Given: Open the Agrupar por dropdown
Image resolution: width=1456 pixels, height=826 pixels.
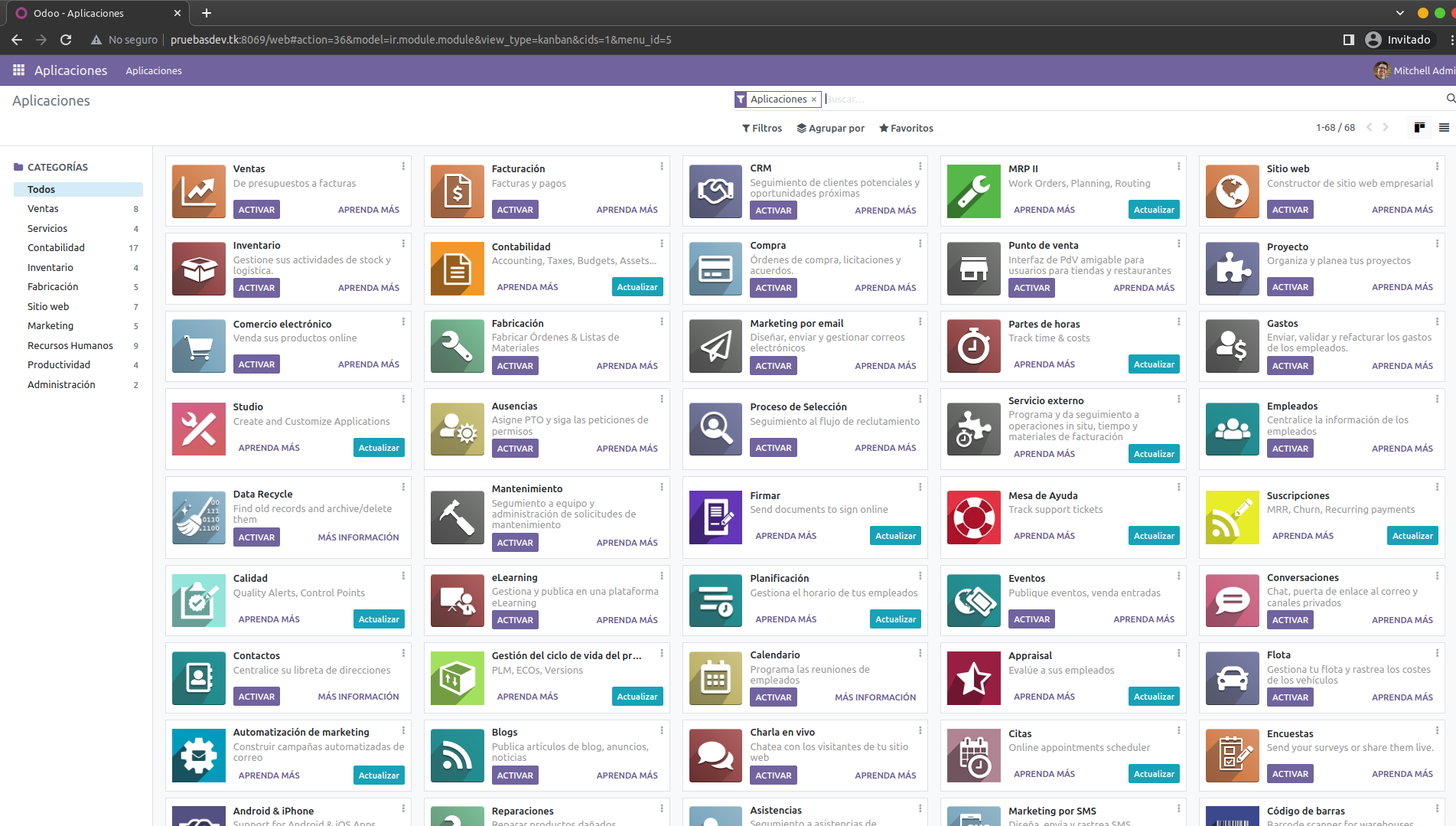Looking at the screenshot, I should pos(830,128).
